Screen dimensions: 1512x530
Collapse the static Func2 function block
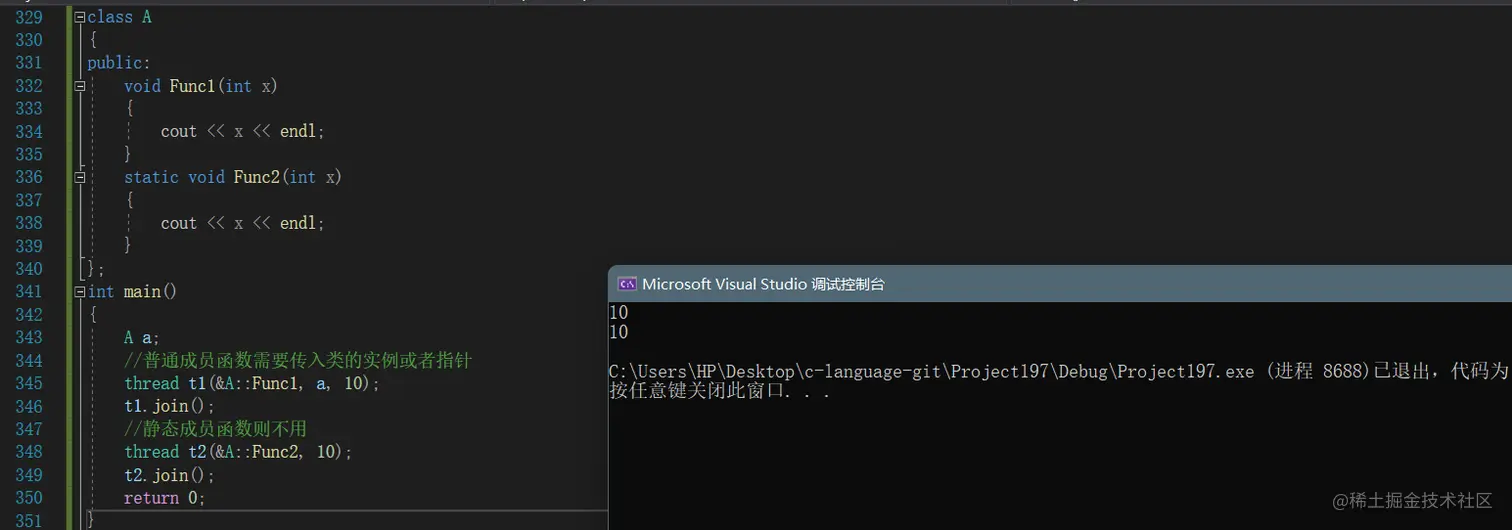click(x=80, y=177)
